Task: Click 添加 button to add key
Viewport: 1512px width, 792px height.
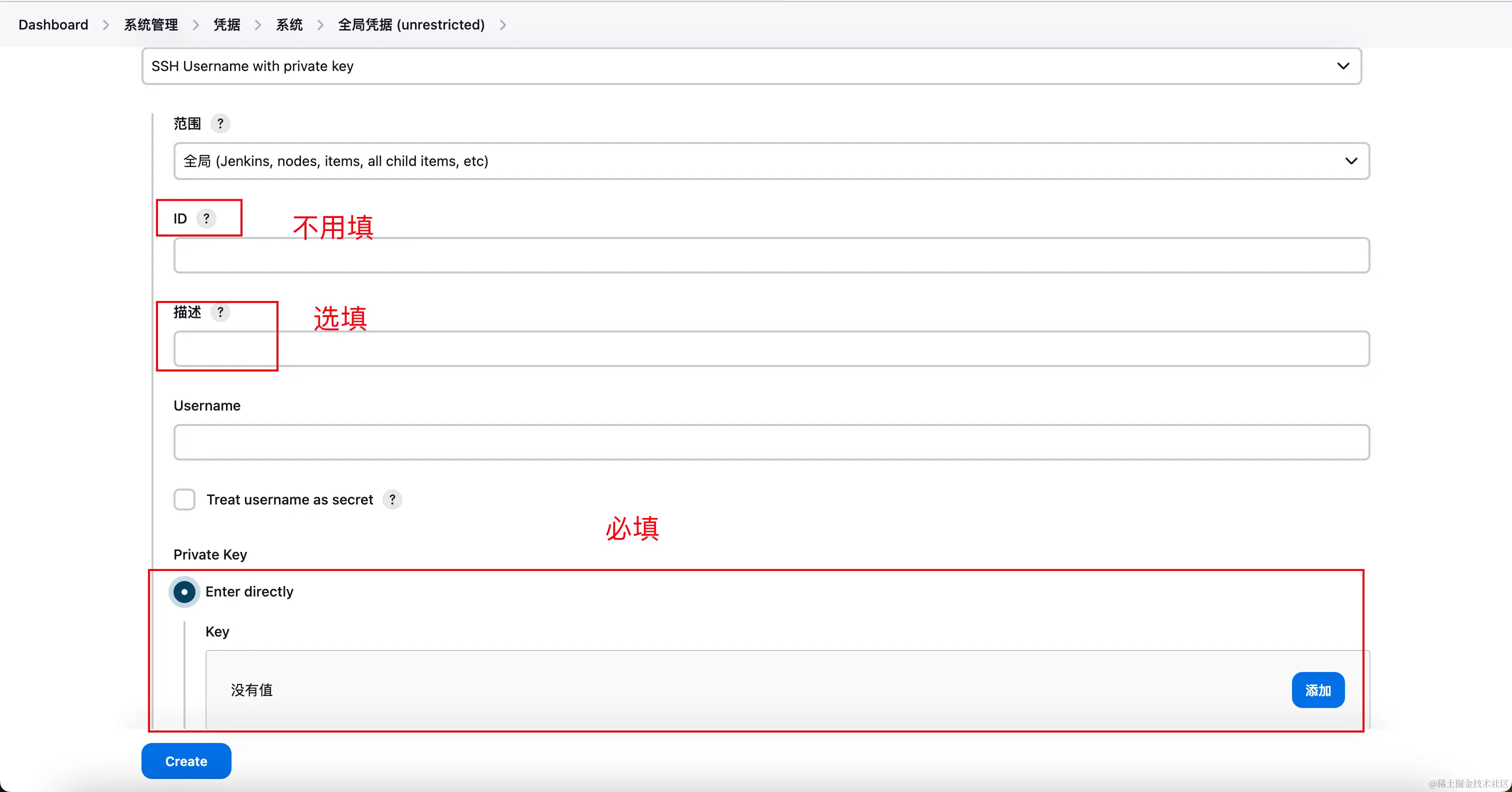Action: [x=1317, y=690]
